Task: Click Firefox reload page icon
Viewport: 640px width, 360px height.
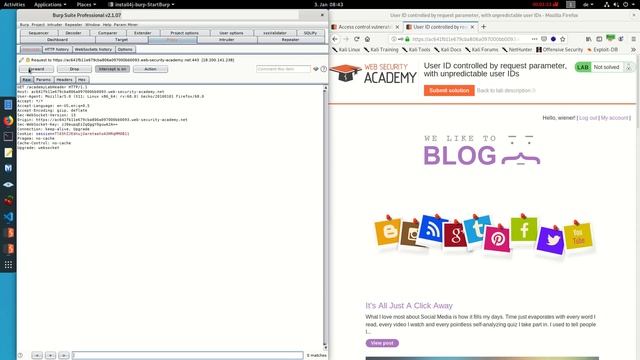Action: [x=357, y=39]
